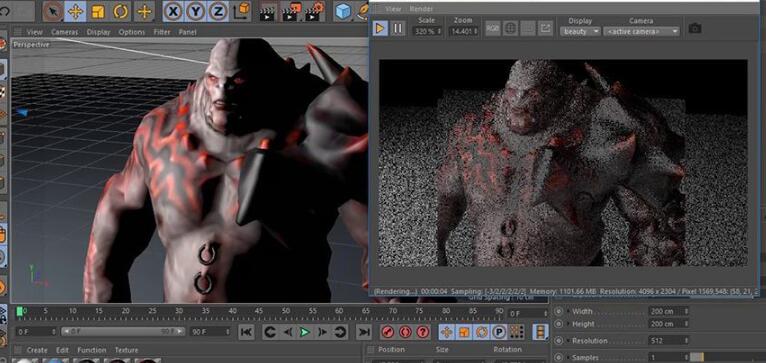766x363 pixels.
Task: Open viewport Panel menu
Action: [x=187, y=32]
